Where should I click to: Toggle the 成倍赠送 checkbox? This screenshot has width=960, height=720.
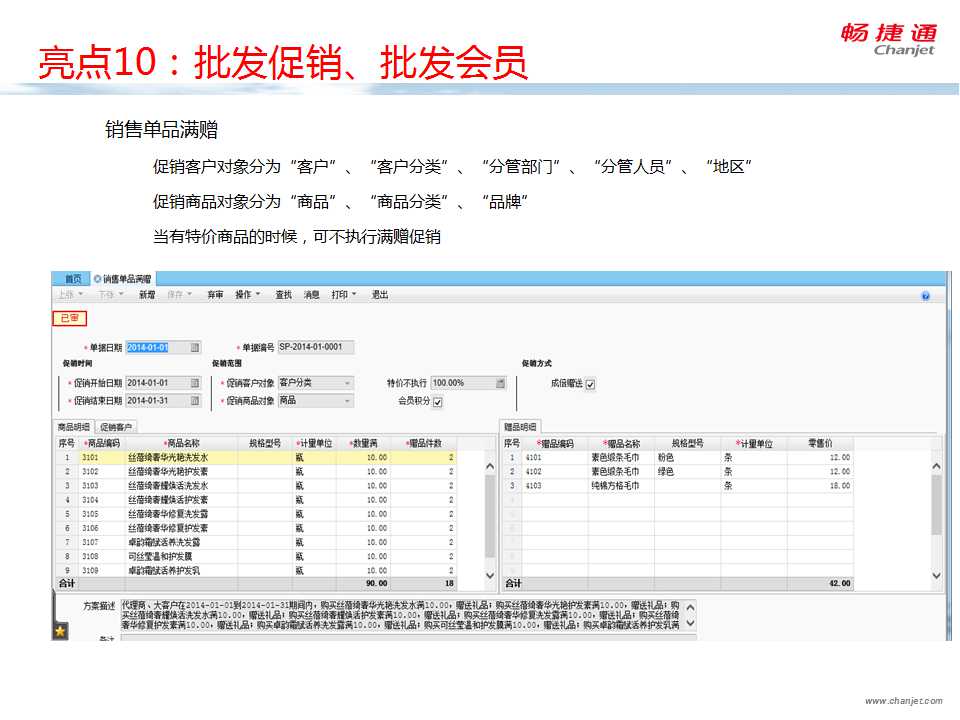pos(590,384)
